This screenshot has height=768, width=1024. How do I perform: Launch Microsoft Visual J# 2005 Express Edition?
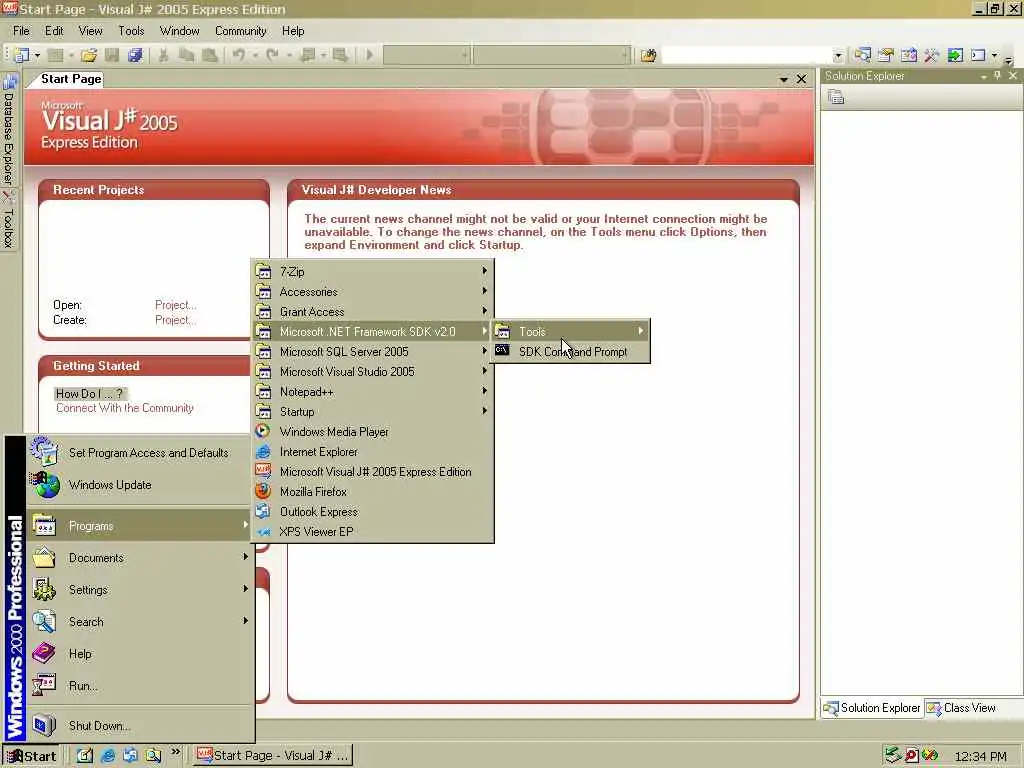pyautogui.click(x=372, y=472)
